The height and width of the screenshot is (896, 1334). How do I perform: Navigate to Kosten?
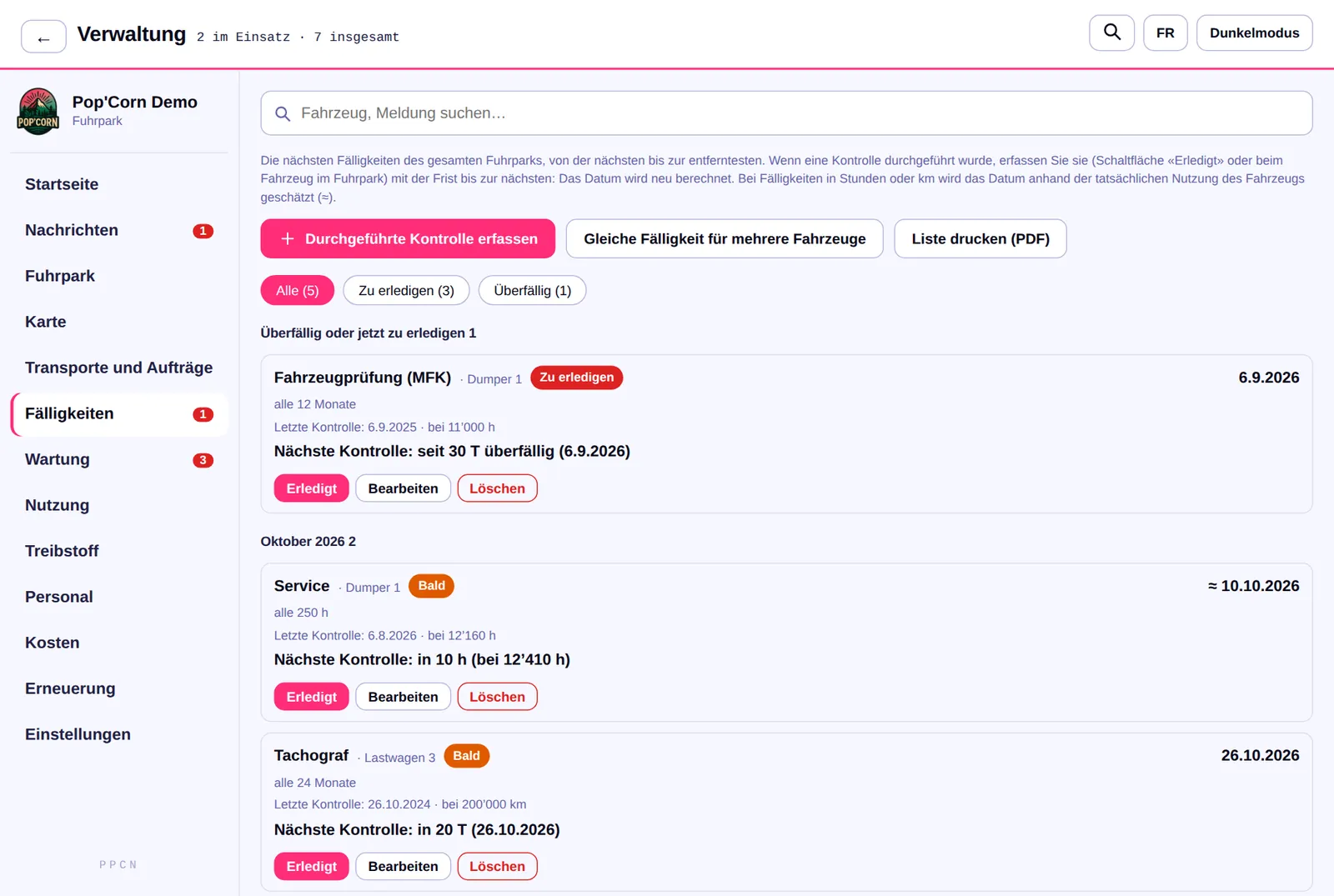tap(119, 643)
